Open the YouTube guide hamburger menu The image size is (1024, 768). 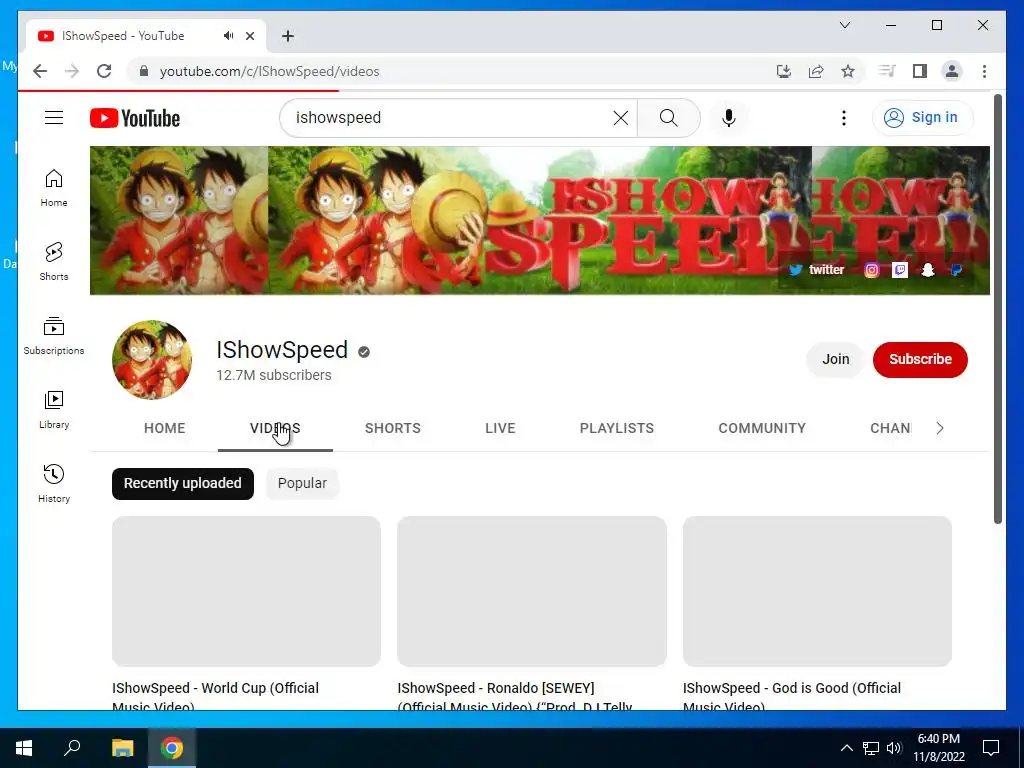click(54, 118)
